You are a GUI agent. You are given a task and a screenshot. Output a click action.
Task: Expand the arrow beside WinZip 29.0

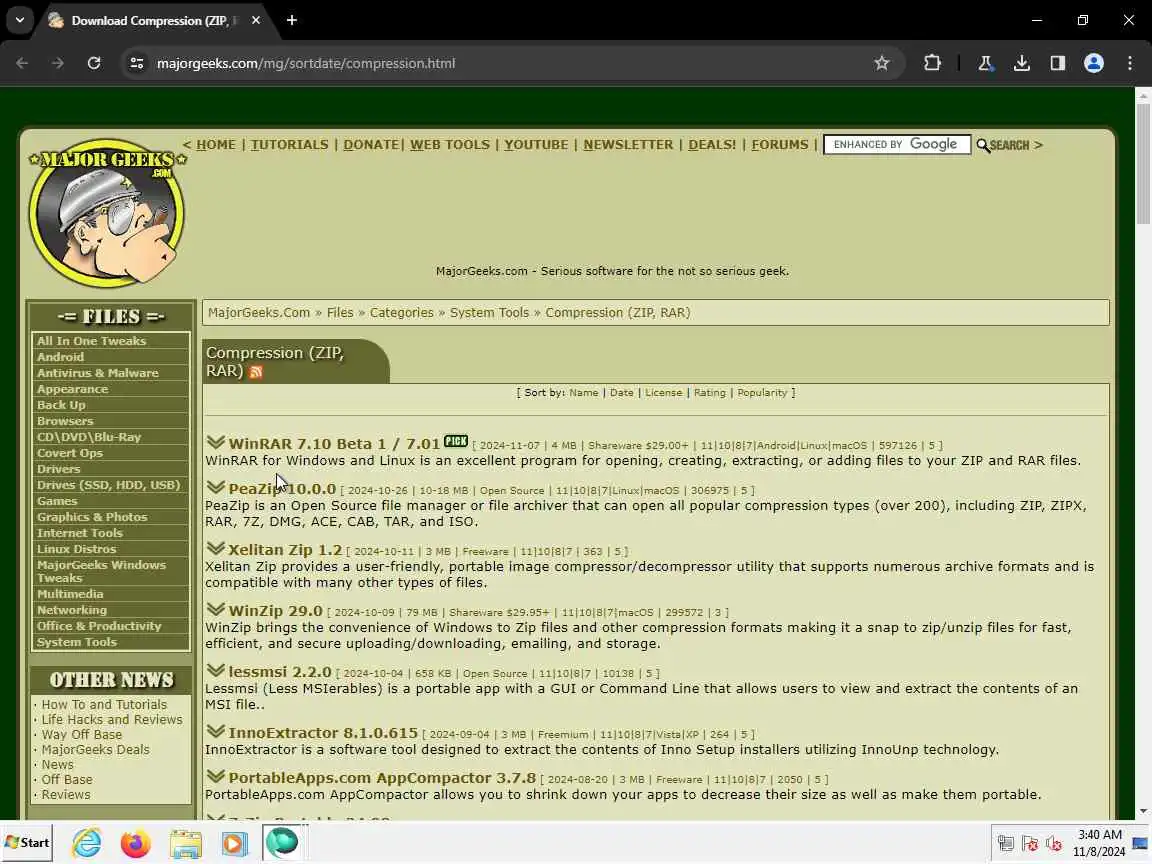coord(215,609)
